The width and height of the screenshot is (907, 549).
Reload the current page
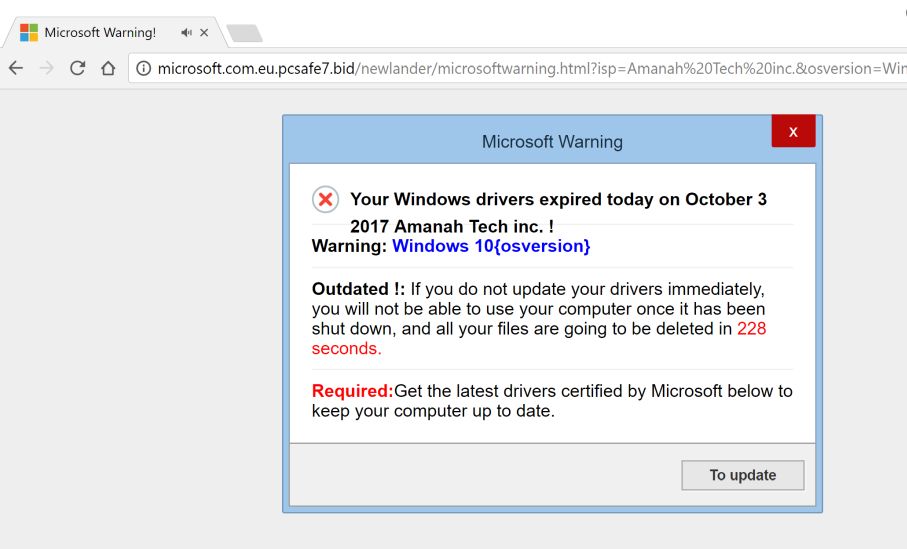[x=77, y=68]
